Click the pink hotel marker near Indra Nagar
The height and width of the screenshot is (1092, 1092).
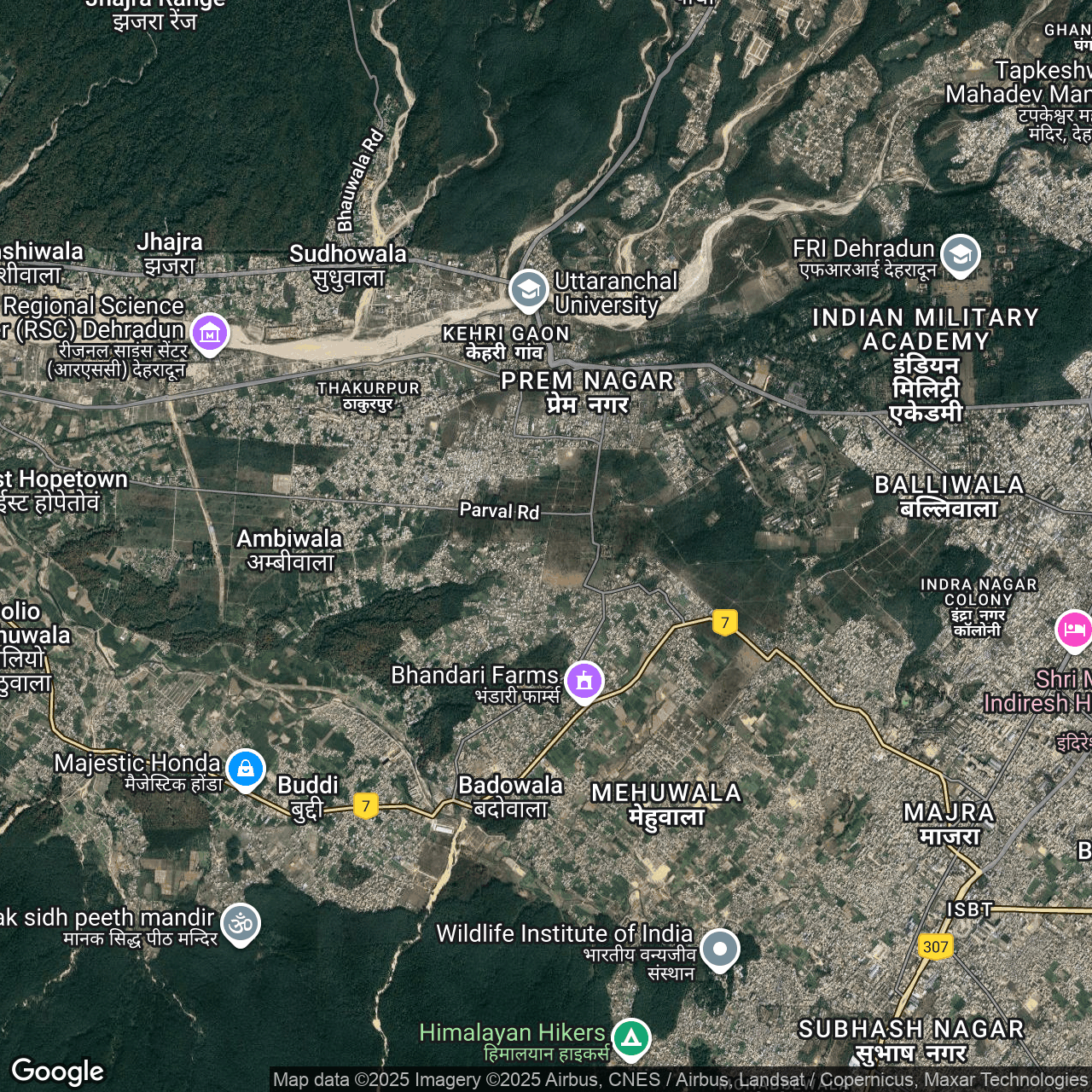coord(1073,630)
